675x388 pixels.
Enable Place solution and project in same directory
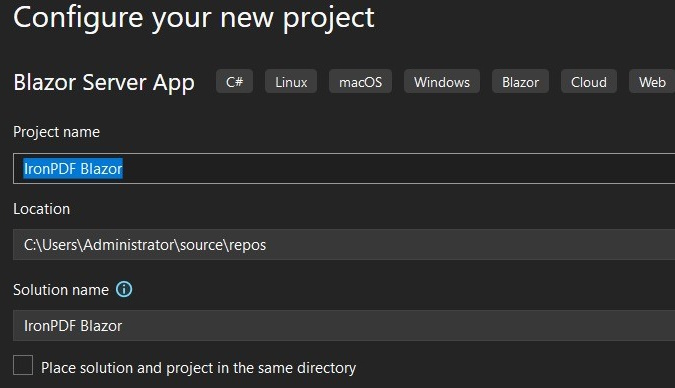click(x=23, y=365)
